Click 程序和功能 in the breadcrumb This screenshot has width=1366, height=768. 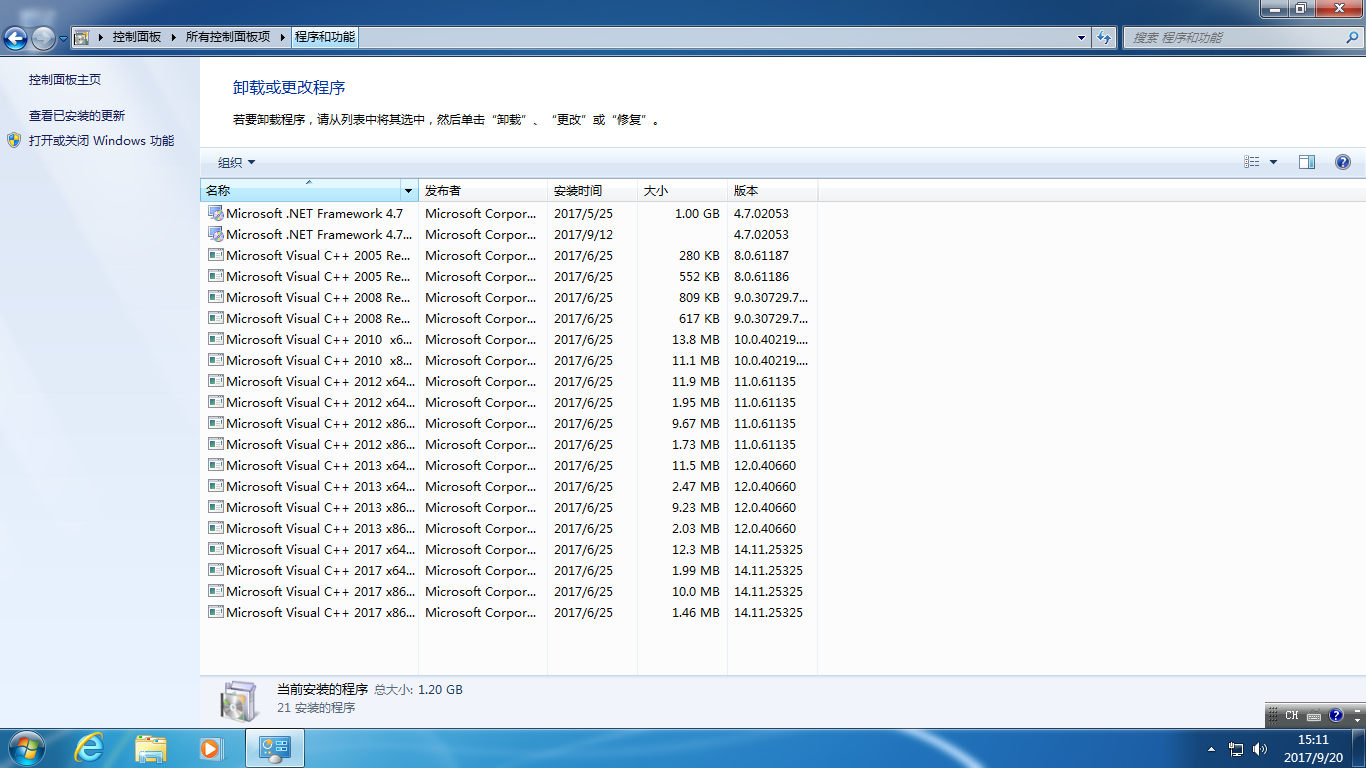(325, 37)
